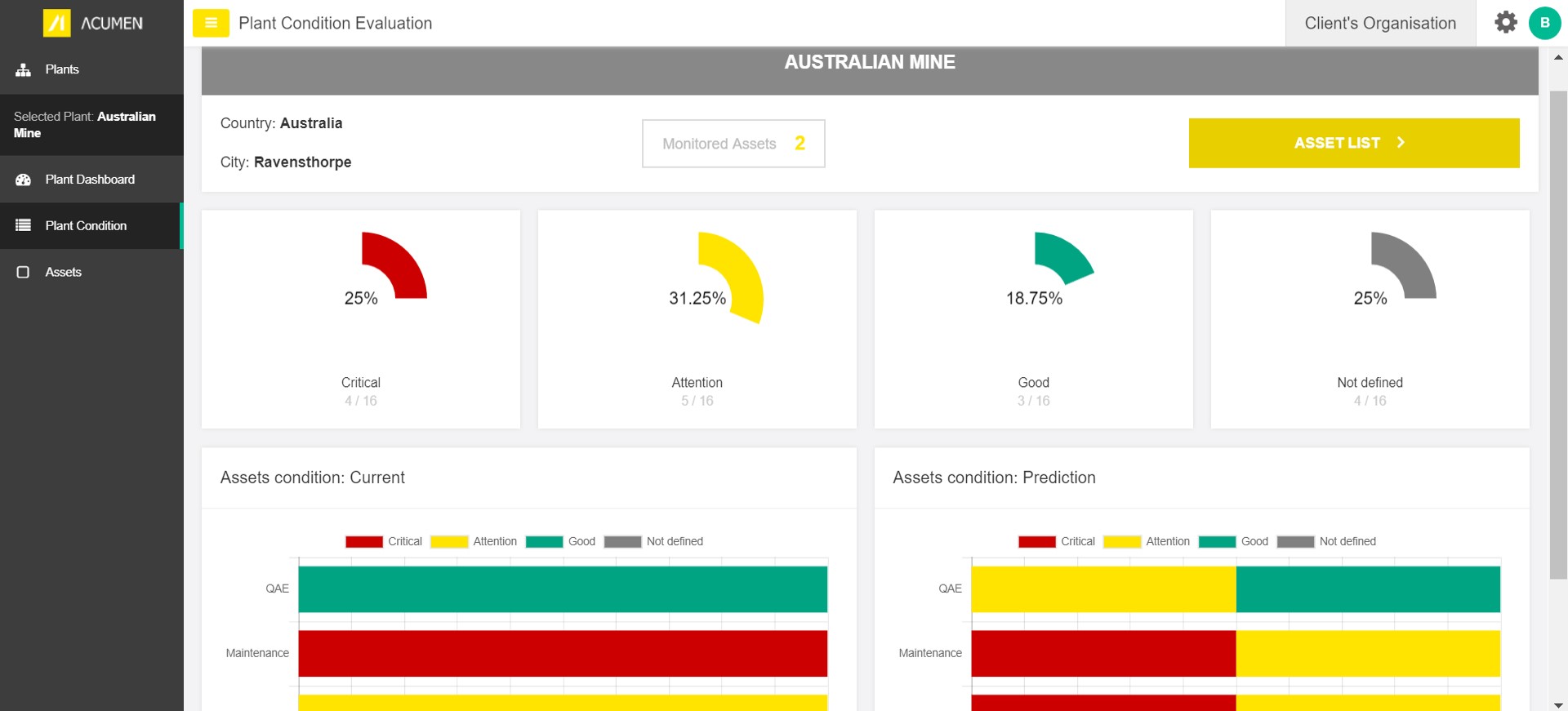This screenshot has width=1568, height=711.
Task: Click the Good 3 / 16 count
Action: [x=1034, y=401]
